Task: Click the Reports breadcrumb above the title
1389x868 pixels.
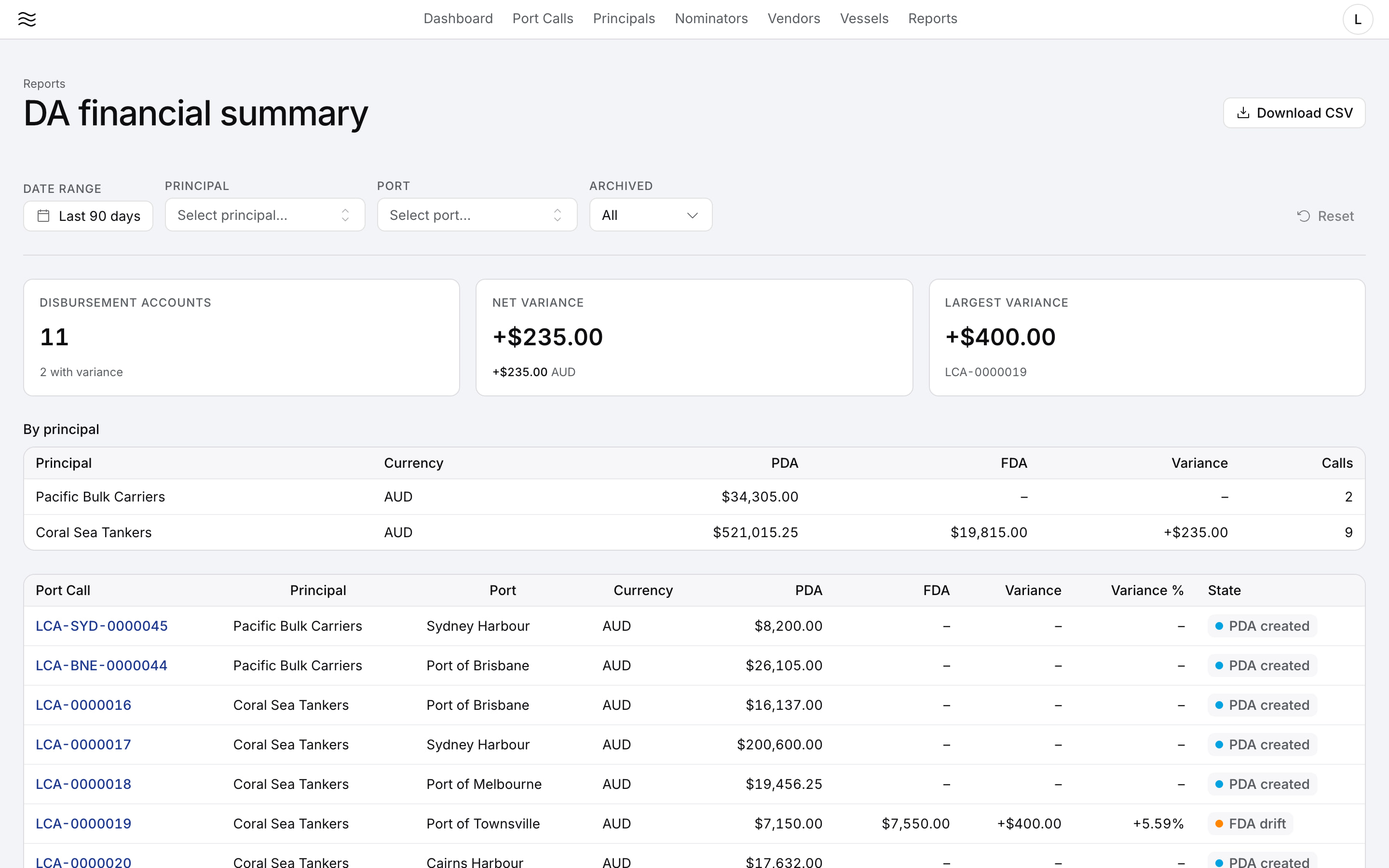Action: (x=44, y=84)
